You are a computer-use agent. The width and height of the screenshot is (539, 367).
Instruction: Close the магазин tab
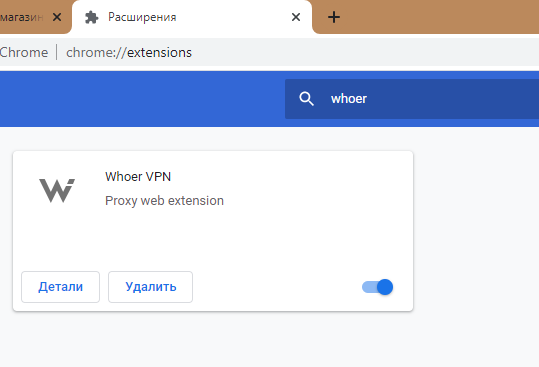tap(57, 17)
